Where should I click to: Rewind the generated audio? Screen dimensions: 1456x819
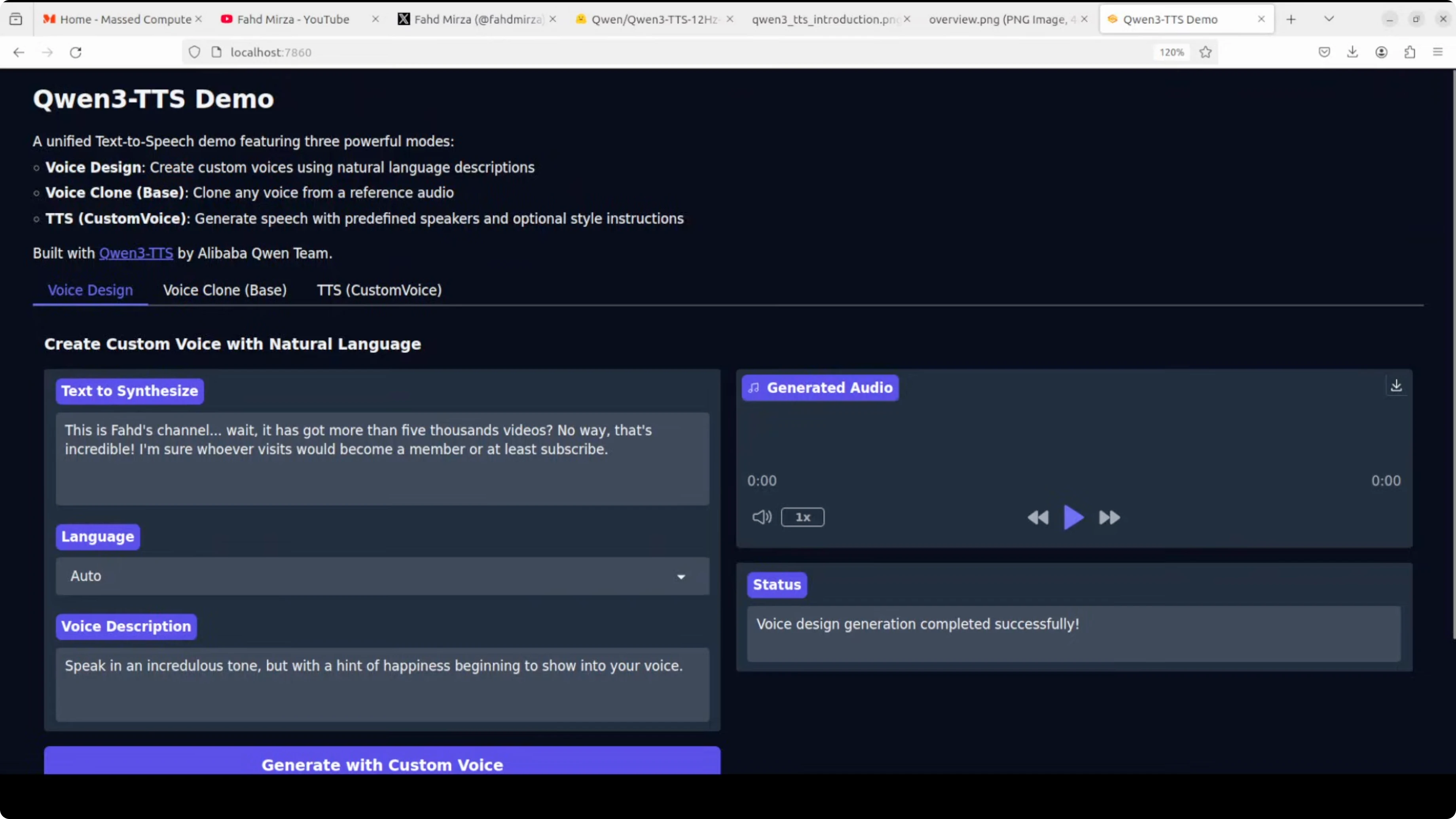(x=1037, y=517)
